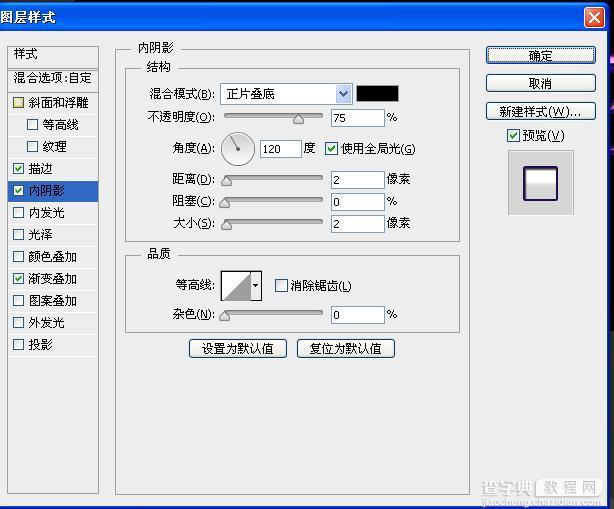614x509 pixels.
Task: Enable 消除锯齿 checkbox
Action: pyautogui.click(x=281, y=285)
